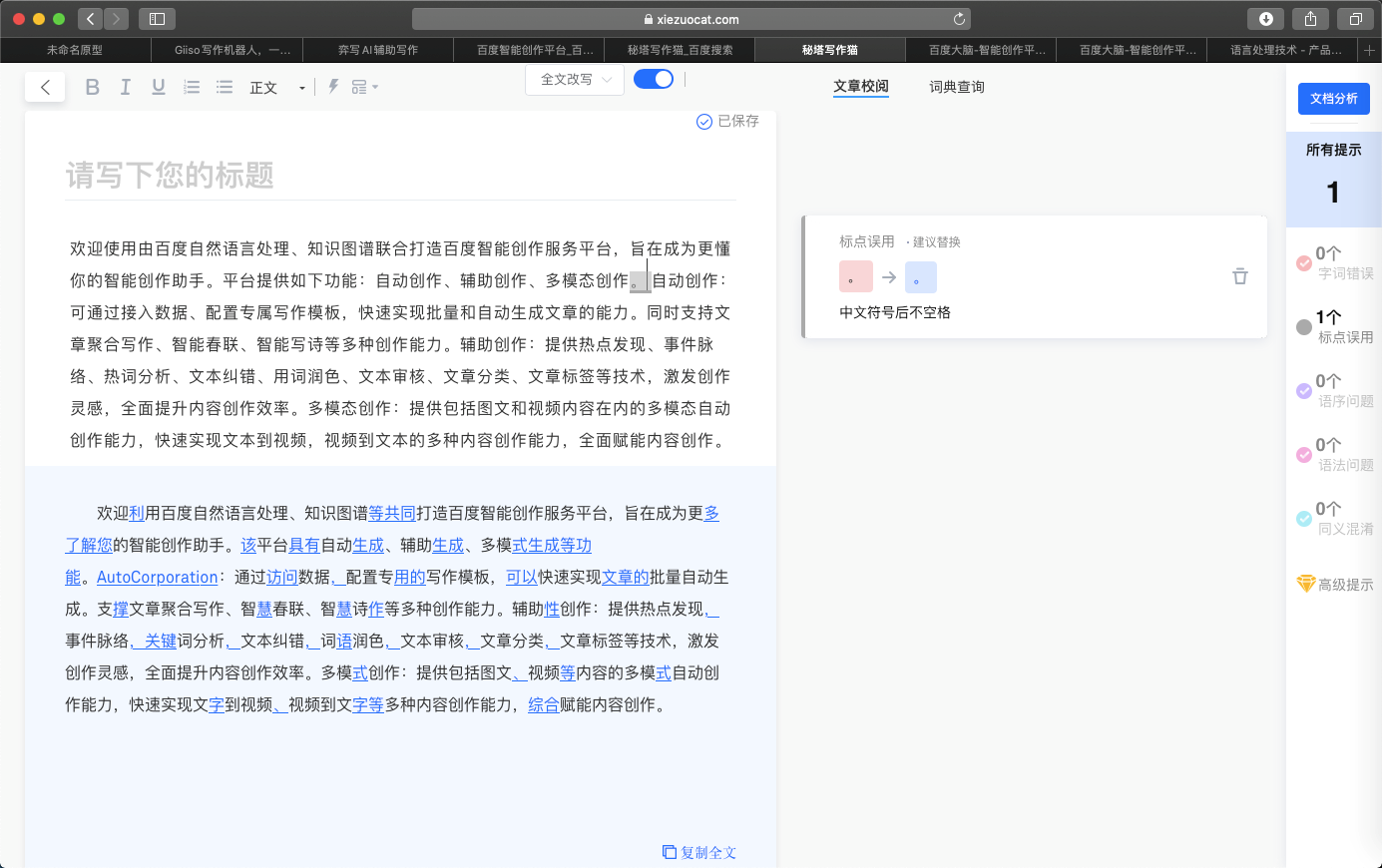Insert an ordered numbered list

(192, 87)
